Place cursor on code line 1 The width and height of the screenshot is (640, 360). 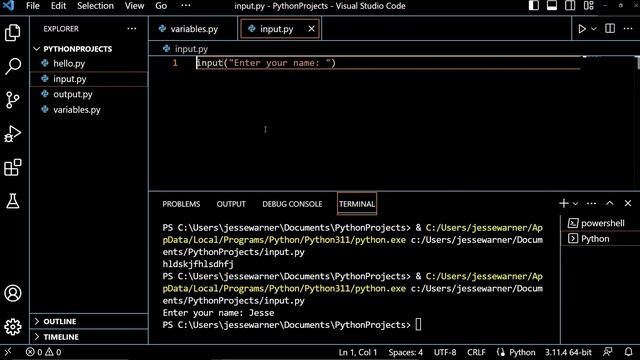coord(266,63)
